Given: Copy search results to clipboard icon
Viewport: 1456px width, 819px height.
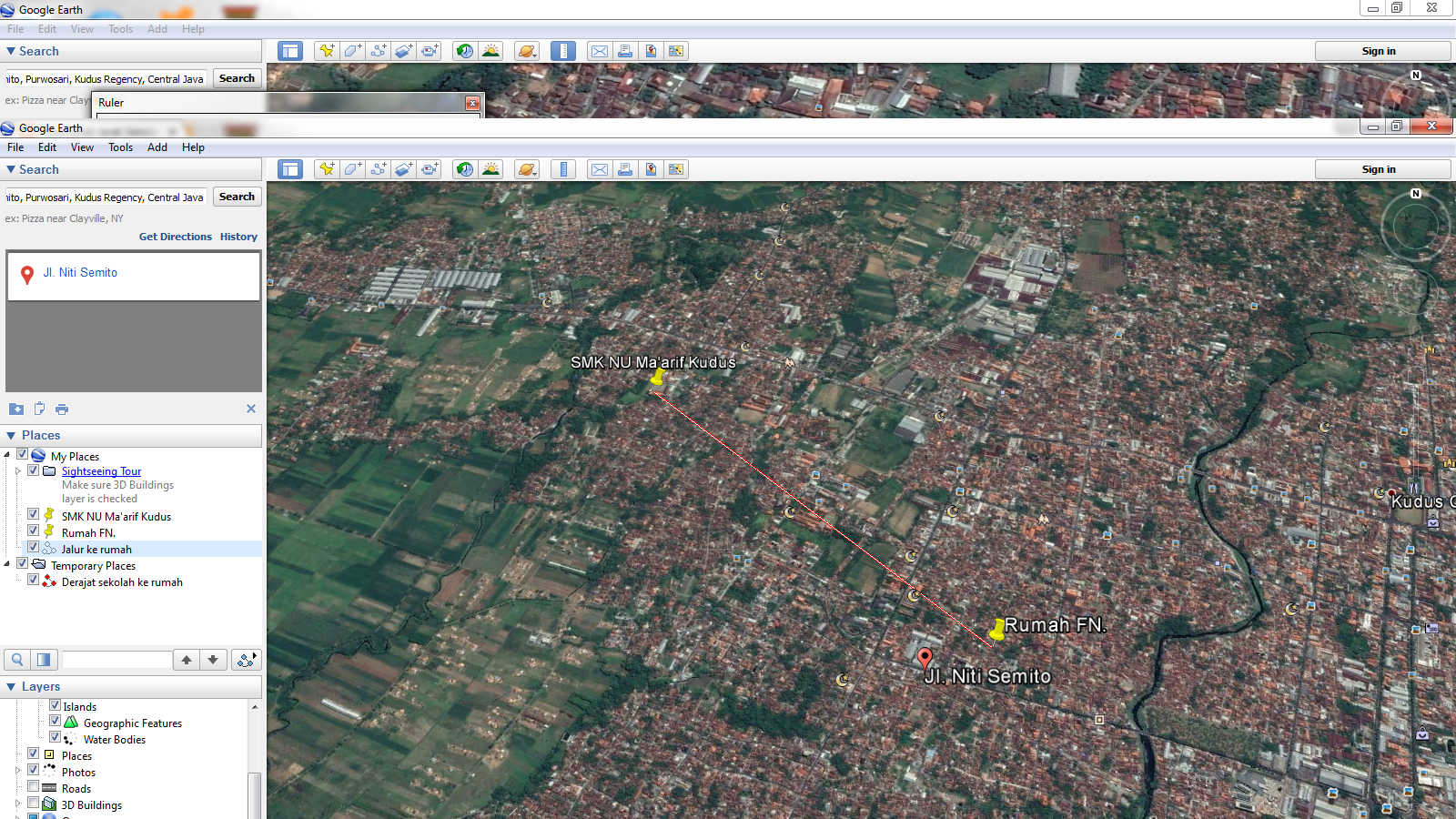Looking at the screenshot, I should [39, 409].
